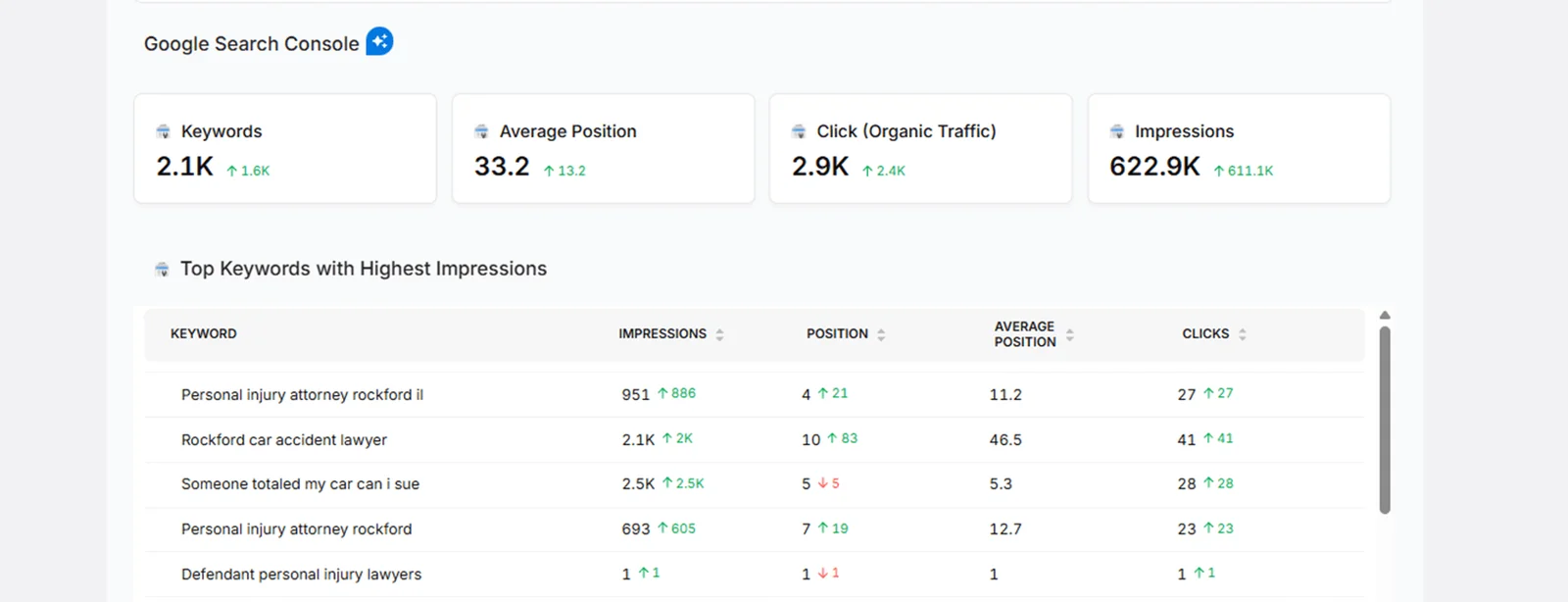The height and width of the screenshot is (602, 1568).
Task: Sort table by Clicks column
Action: [1242, 334]
